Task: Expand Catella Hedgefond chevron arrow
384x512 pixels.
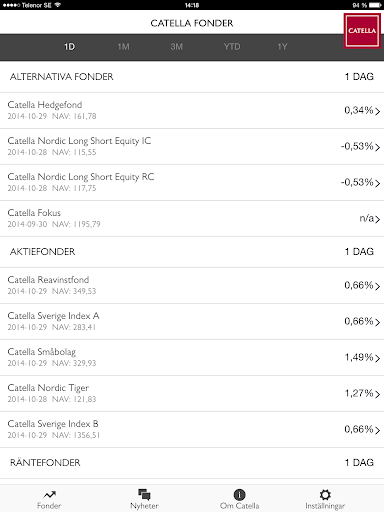Action: 377,111
